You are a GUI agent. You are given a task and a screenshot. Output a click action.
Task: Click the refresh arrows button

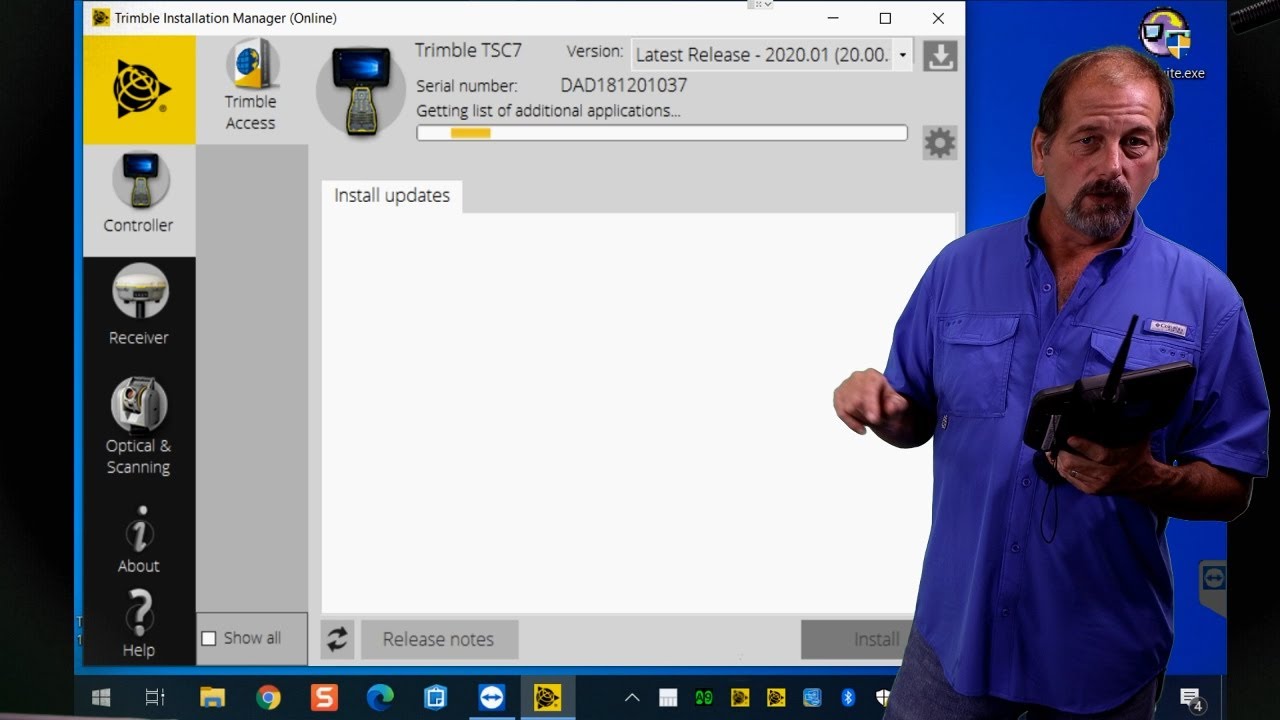pos(338,640)
